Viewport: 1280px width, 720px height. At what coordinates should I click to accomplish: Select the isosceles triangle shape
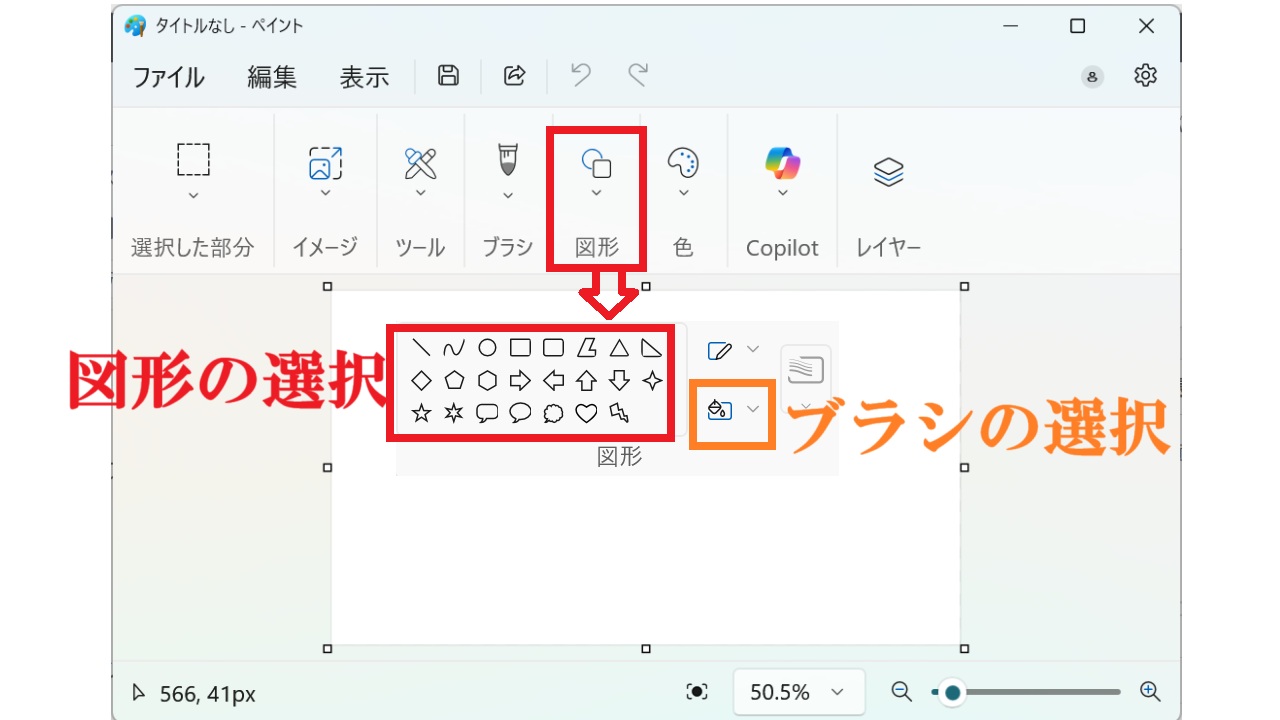619,348
